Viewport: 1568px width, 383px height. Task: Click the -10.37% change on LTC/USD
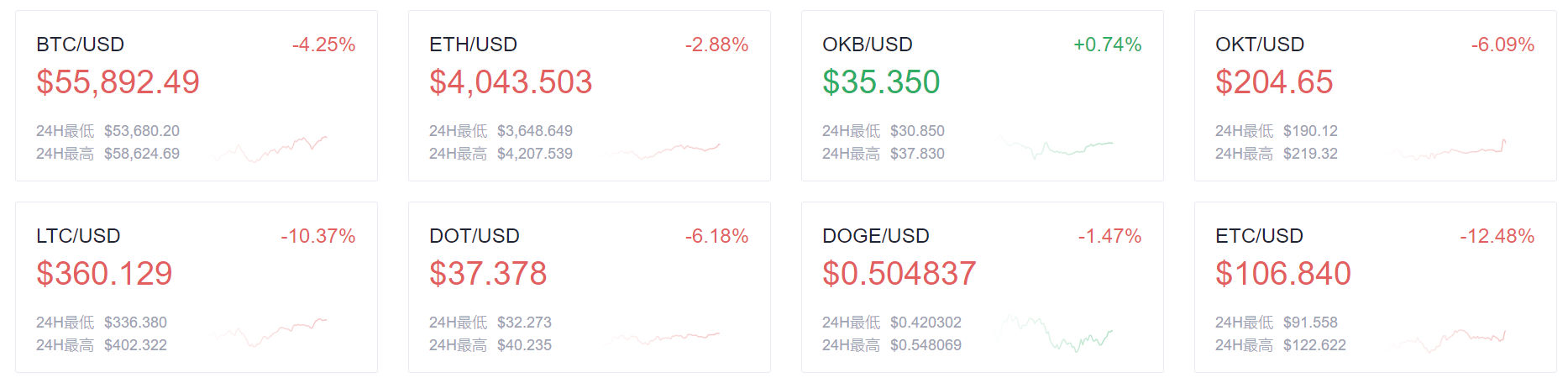coord(317,236)
